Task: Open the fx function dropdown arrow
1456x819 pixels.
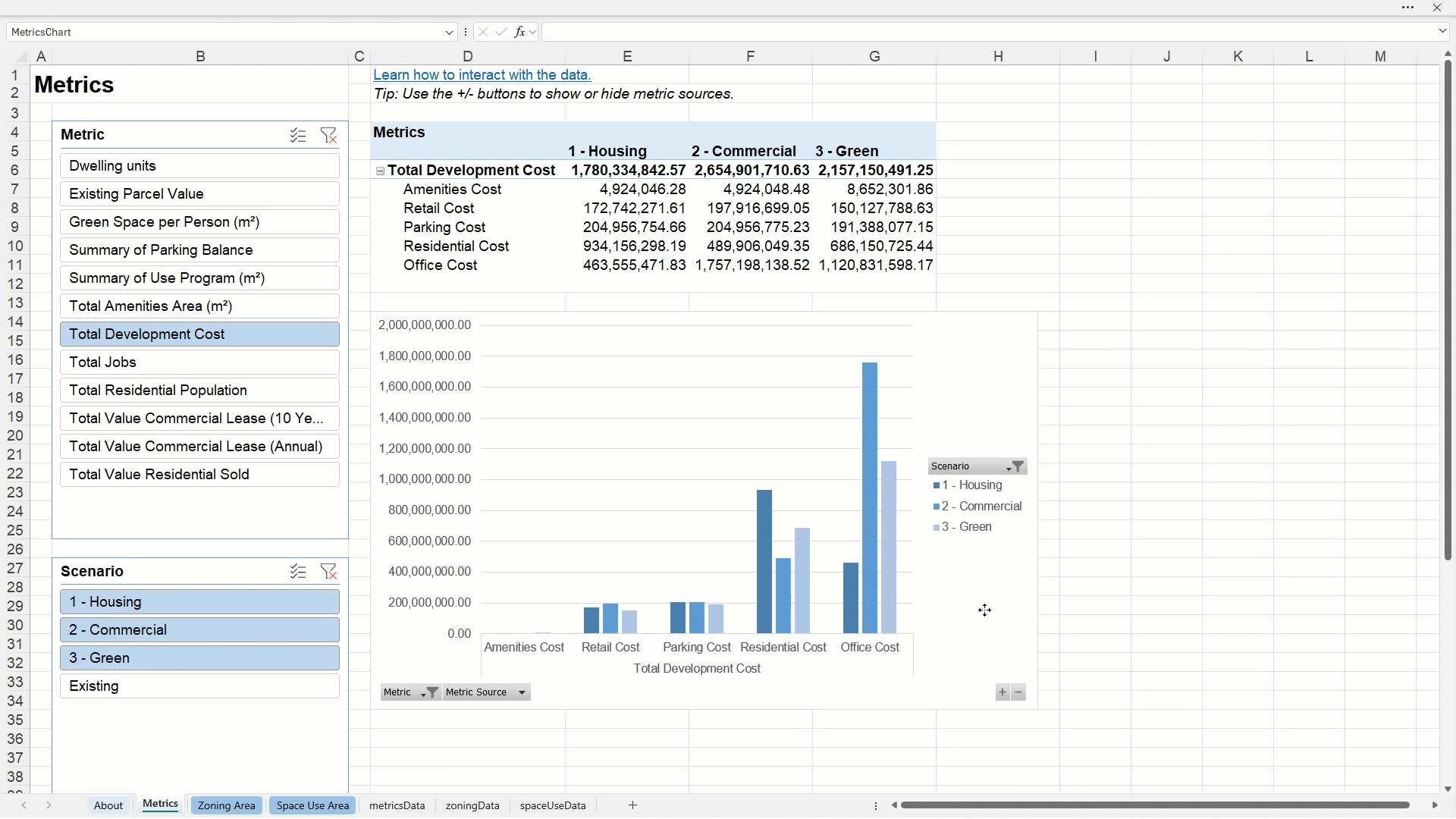Action: click(x=533, y=32)
